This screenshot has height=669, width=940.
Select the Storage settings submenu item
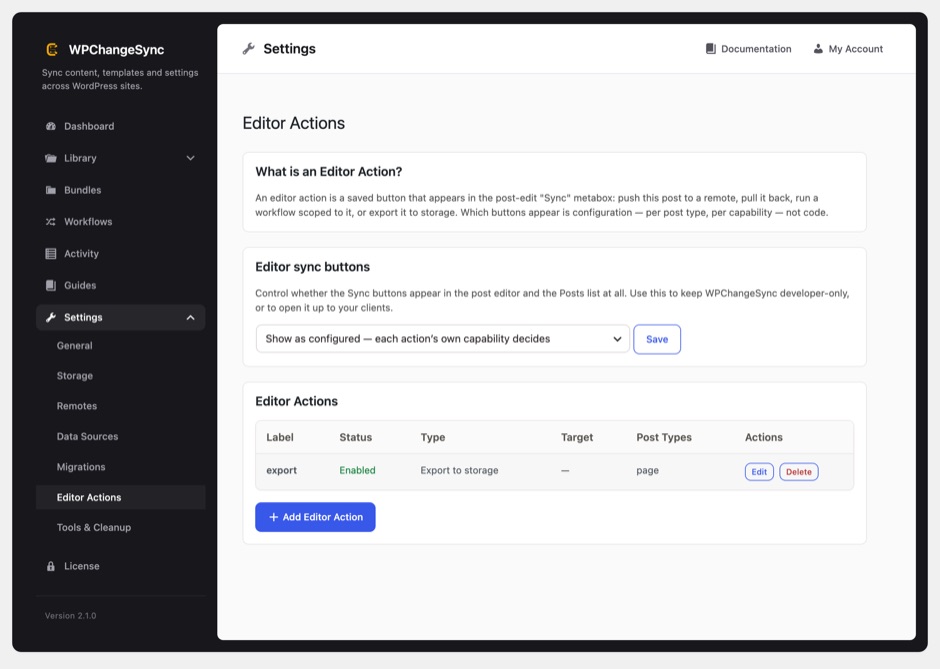pyautogui.click(x=120, y=376)
